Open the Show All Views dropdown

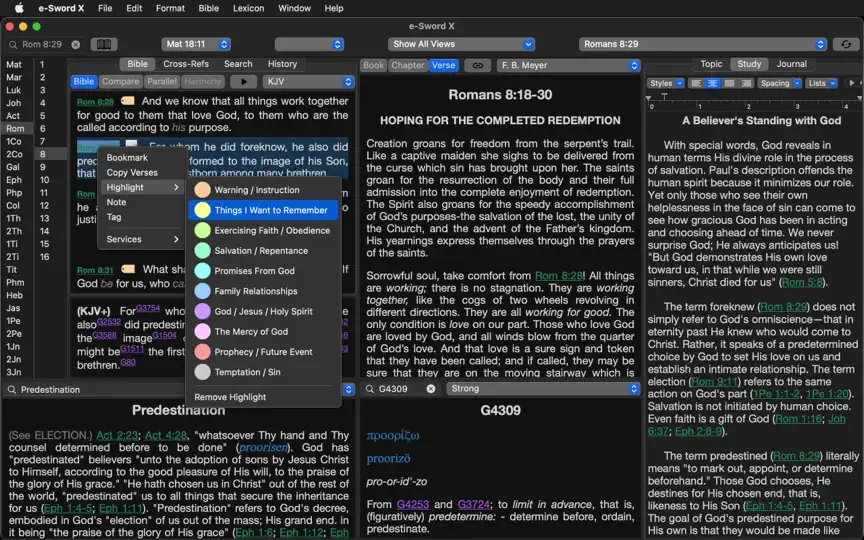pyautogui.click(x=461, y=44)
